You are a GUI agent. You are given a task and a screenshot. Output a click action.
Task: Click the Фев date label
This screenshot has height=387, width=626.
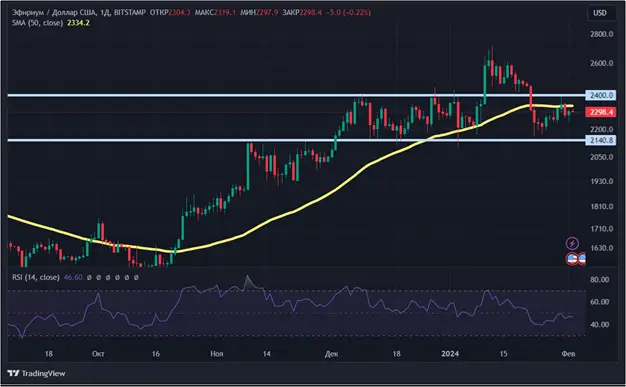(x=568, y=354)
